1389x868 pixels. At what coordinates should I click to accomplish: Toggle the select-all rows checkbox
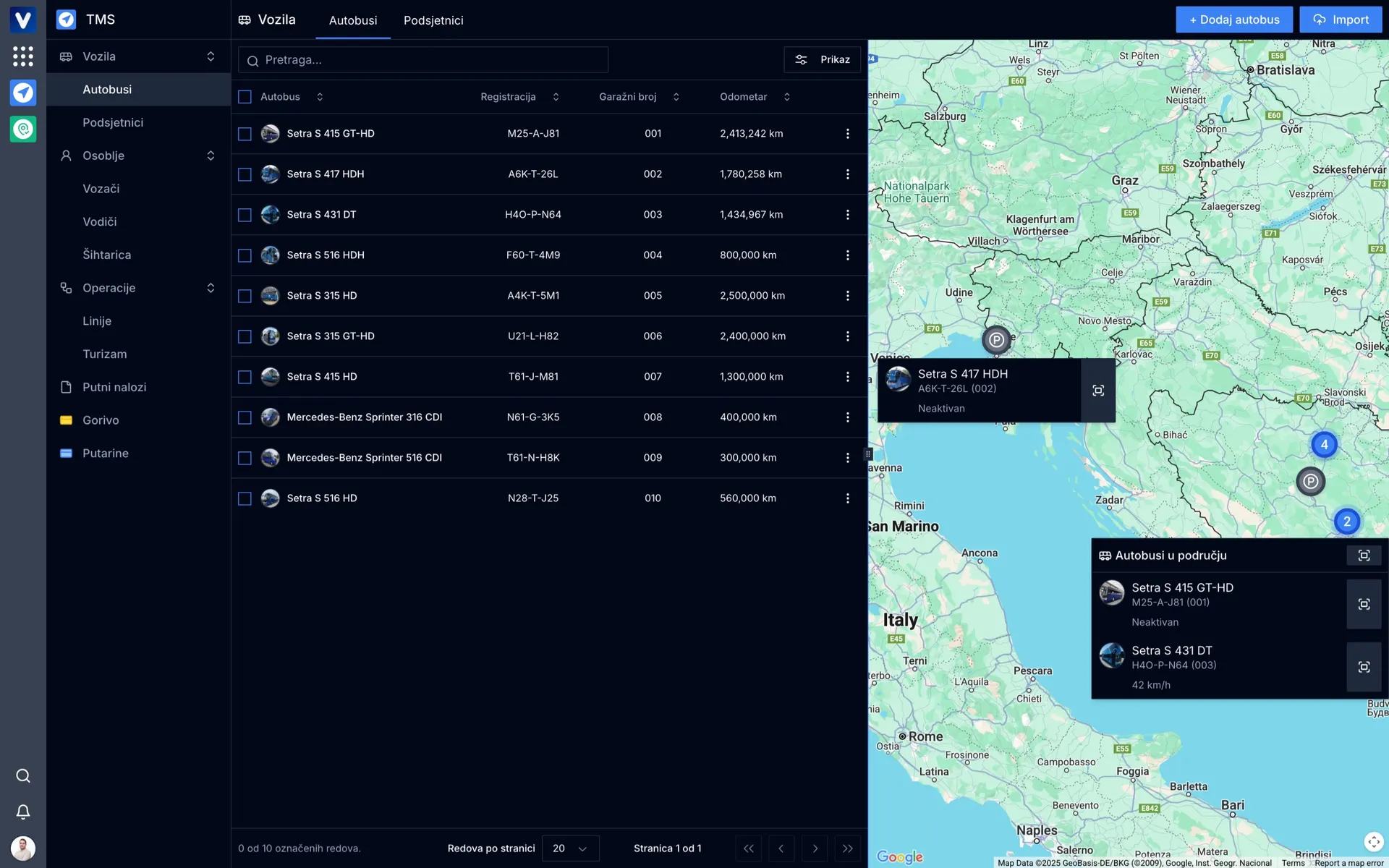click(245, 97)
